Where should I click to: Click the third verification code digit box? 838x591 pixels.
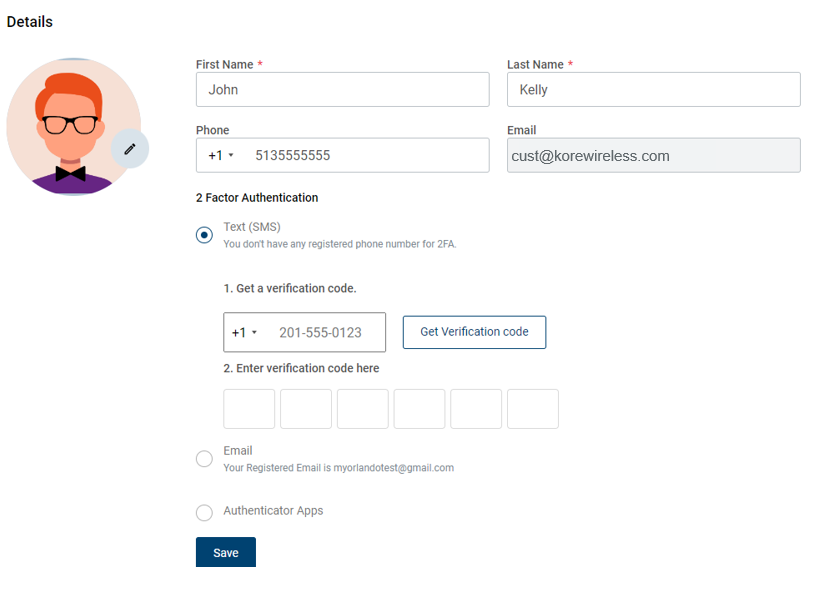coord(362,409)
